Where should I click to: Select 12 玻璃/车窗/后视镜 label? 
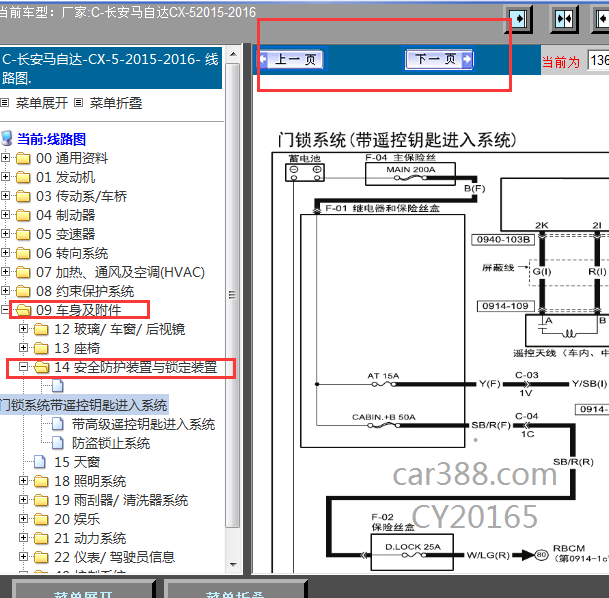click(120, 329)
